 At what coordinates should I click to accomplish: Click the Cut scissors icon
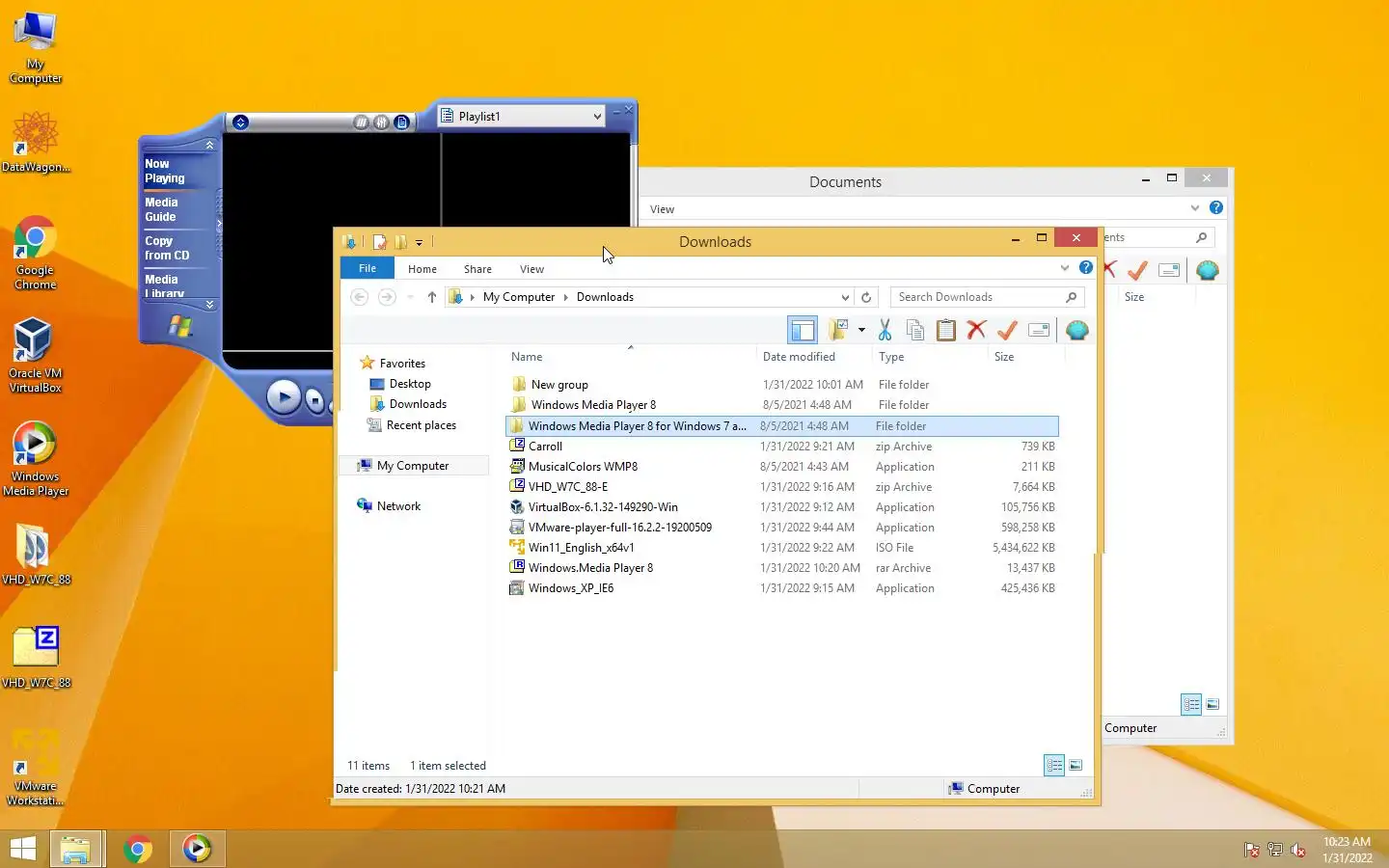click(885, 330)
